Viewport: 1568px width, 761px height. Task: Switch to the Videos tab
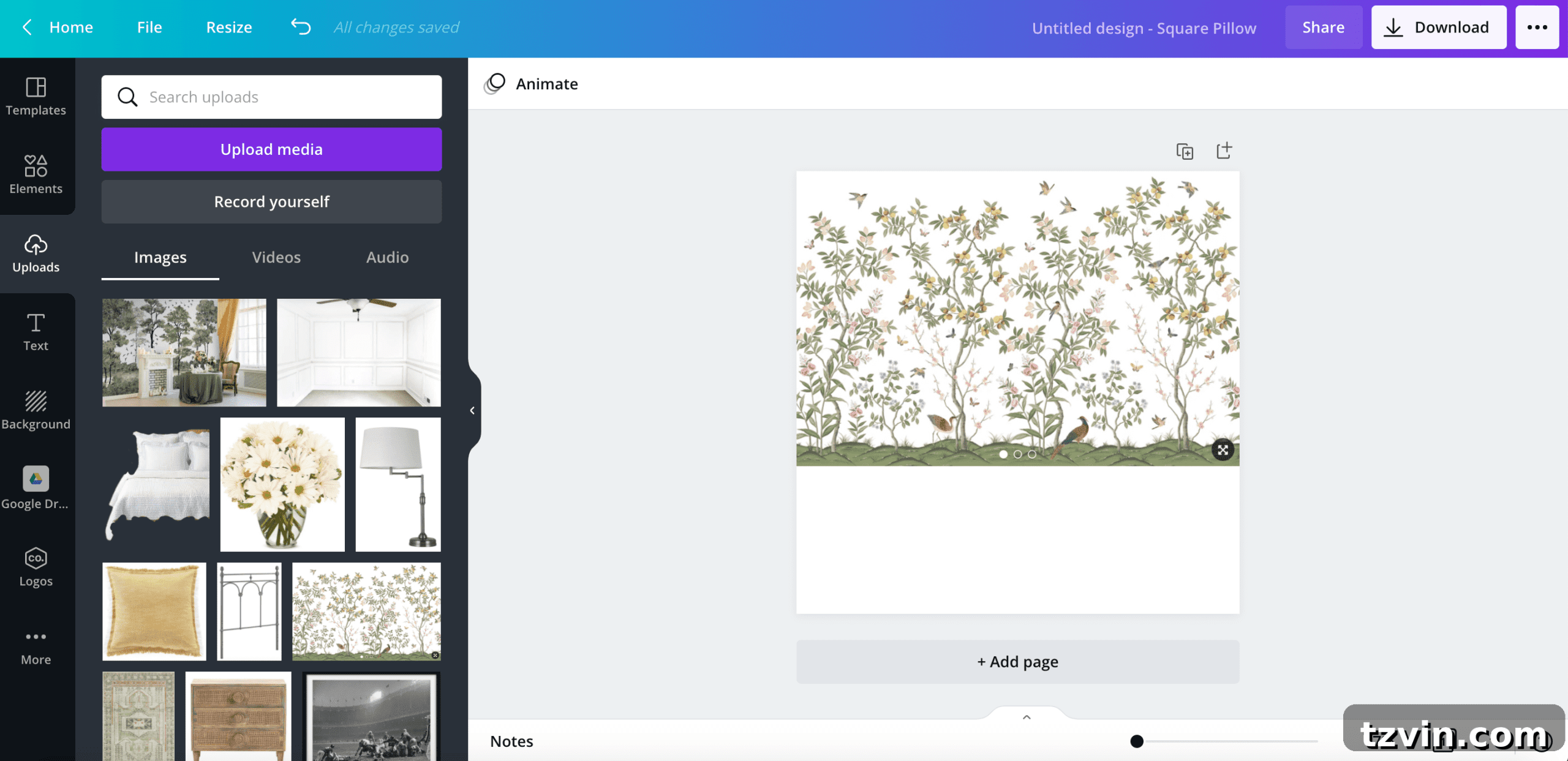click(276, 257)
